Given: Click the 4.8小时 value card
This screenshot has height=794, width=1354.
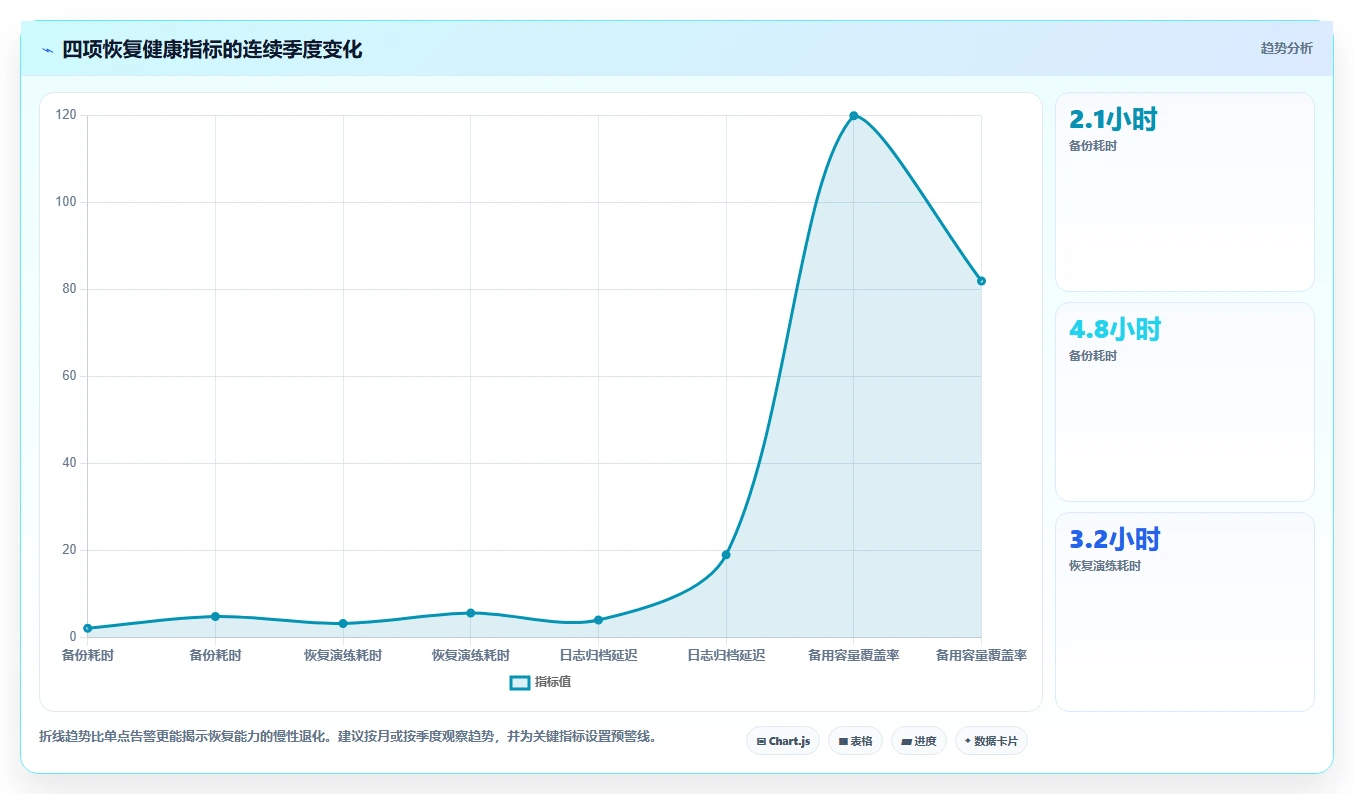Looking at the screenshot, I should (x=1185, y=402).
